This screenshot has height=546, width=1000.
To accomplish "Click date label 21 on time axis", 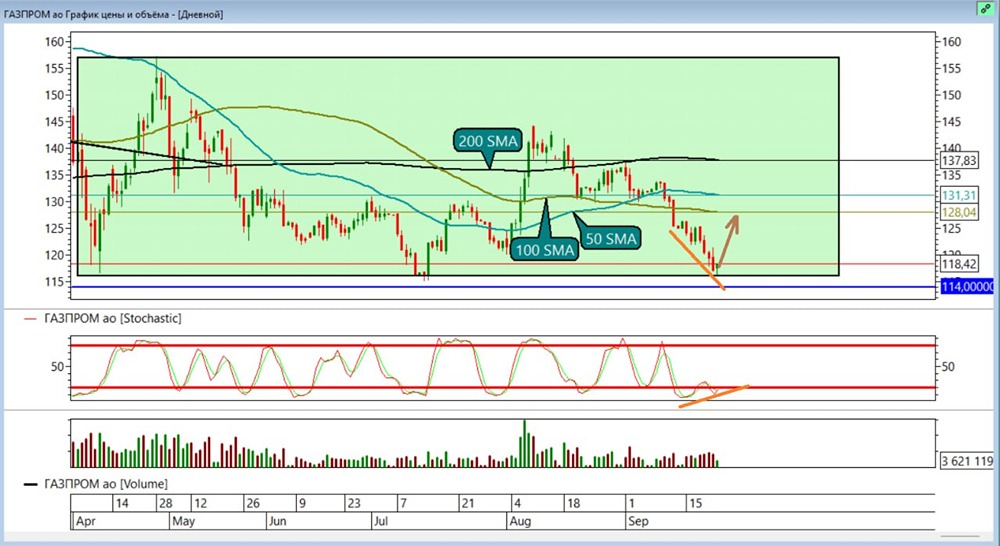I will click(x=468, y=503).
